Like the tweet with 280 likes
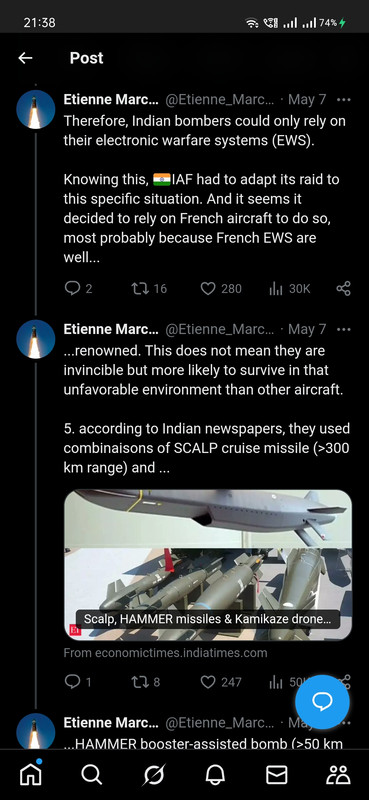369x800 pixels. pyautogui.click(x=220, y=289)
